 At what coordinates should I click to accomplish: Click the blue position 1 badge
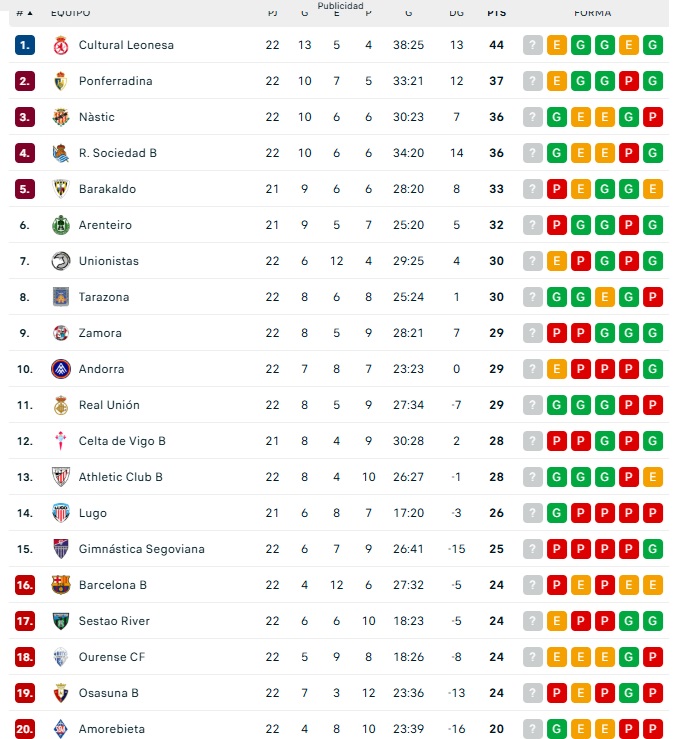tap(25, 45)
